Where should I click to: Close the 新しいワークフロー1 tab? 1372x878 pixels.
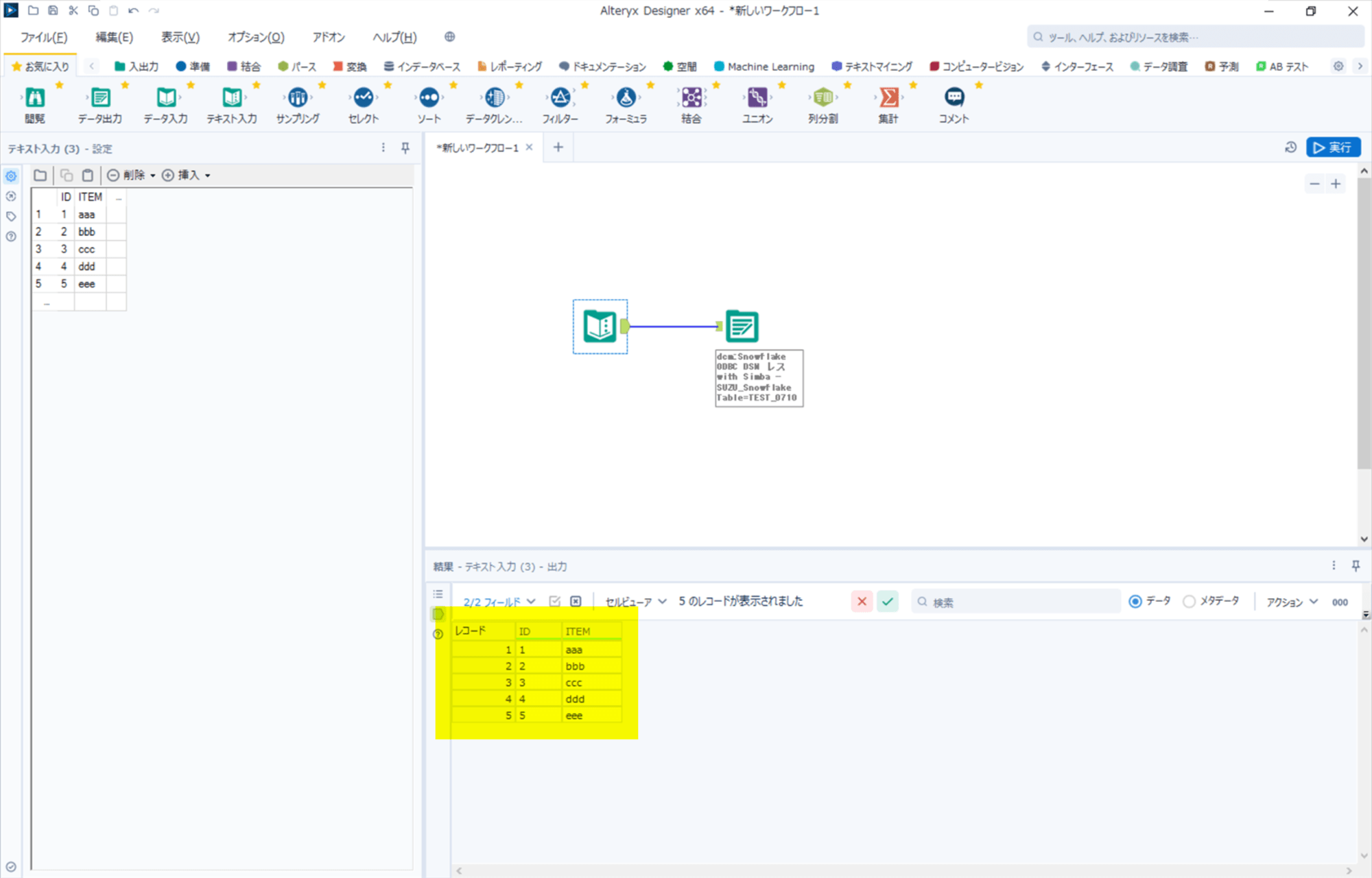coord(529,147)
